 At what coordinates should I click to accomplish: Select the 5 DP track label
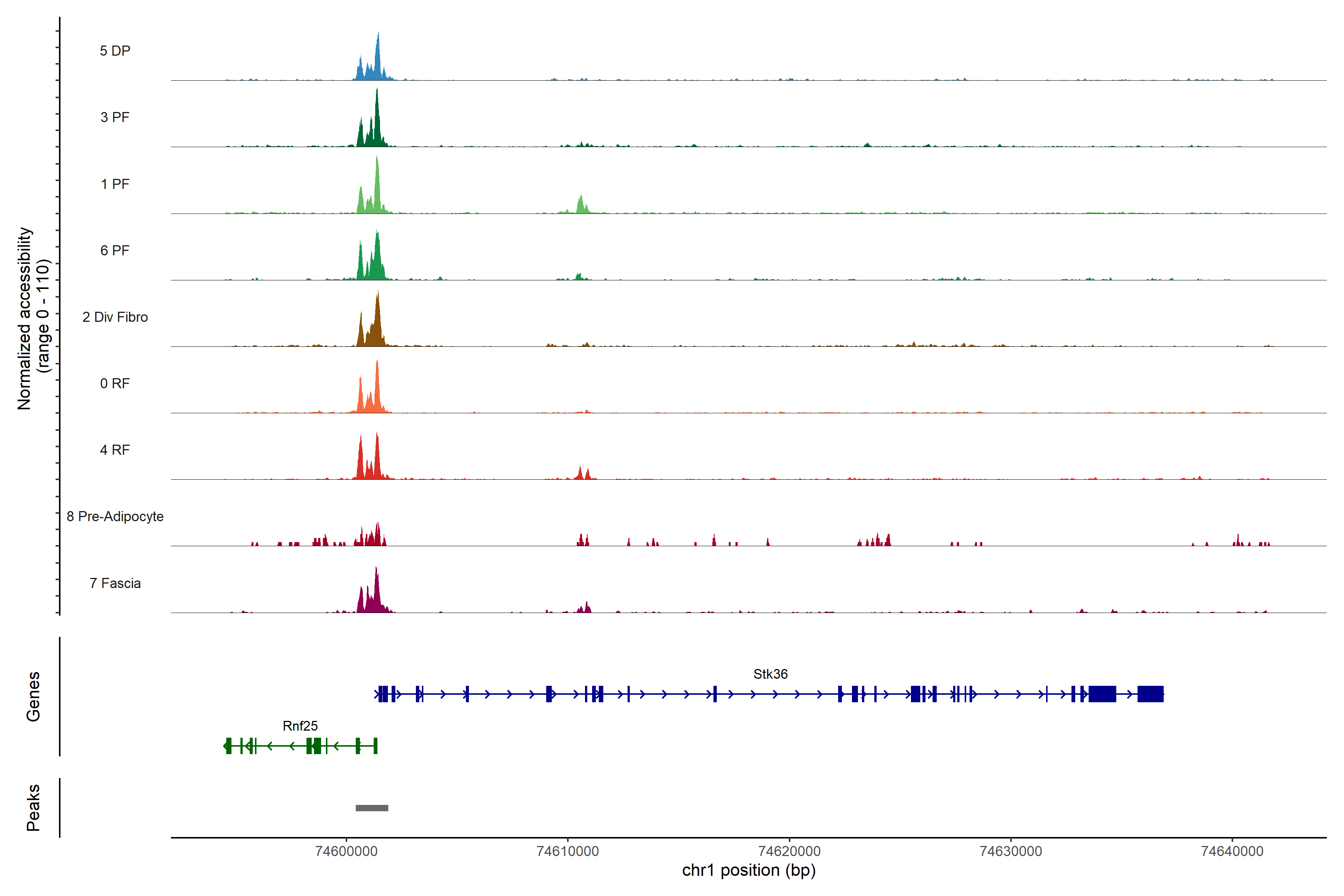[x=115, y=51]
